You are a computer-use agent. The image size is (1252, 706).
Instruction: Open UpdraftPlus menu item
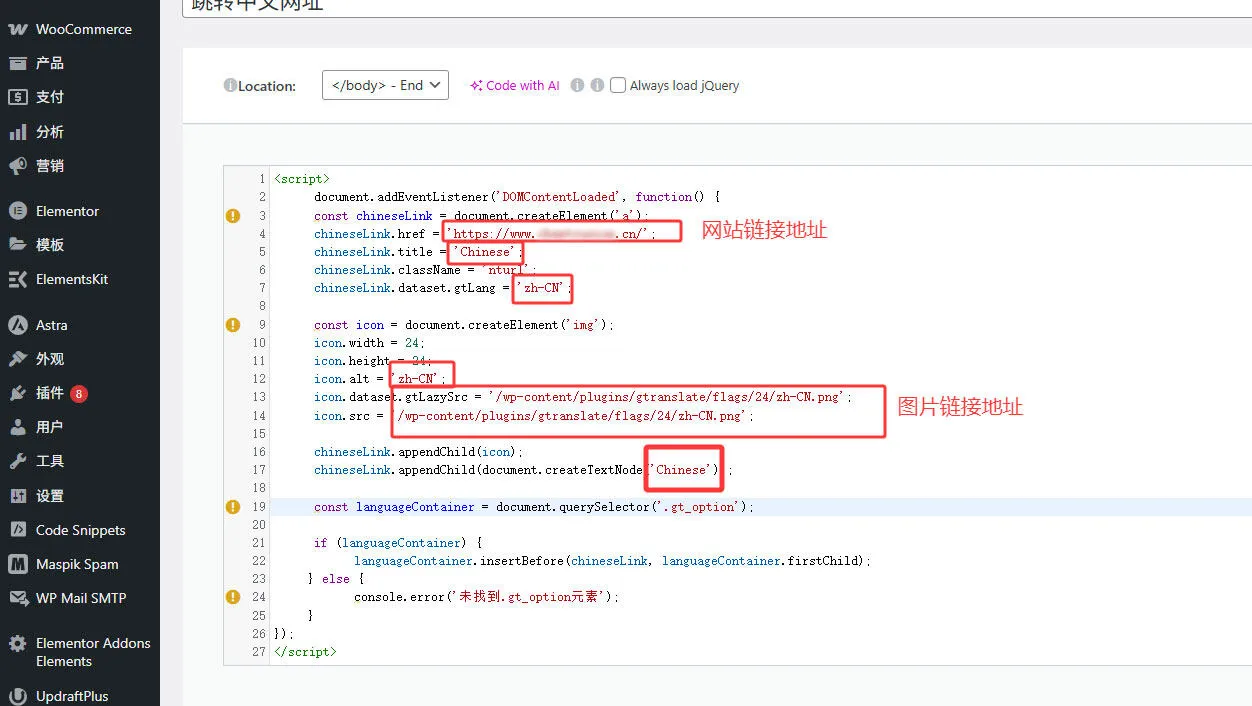coord(72,696)
